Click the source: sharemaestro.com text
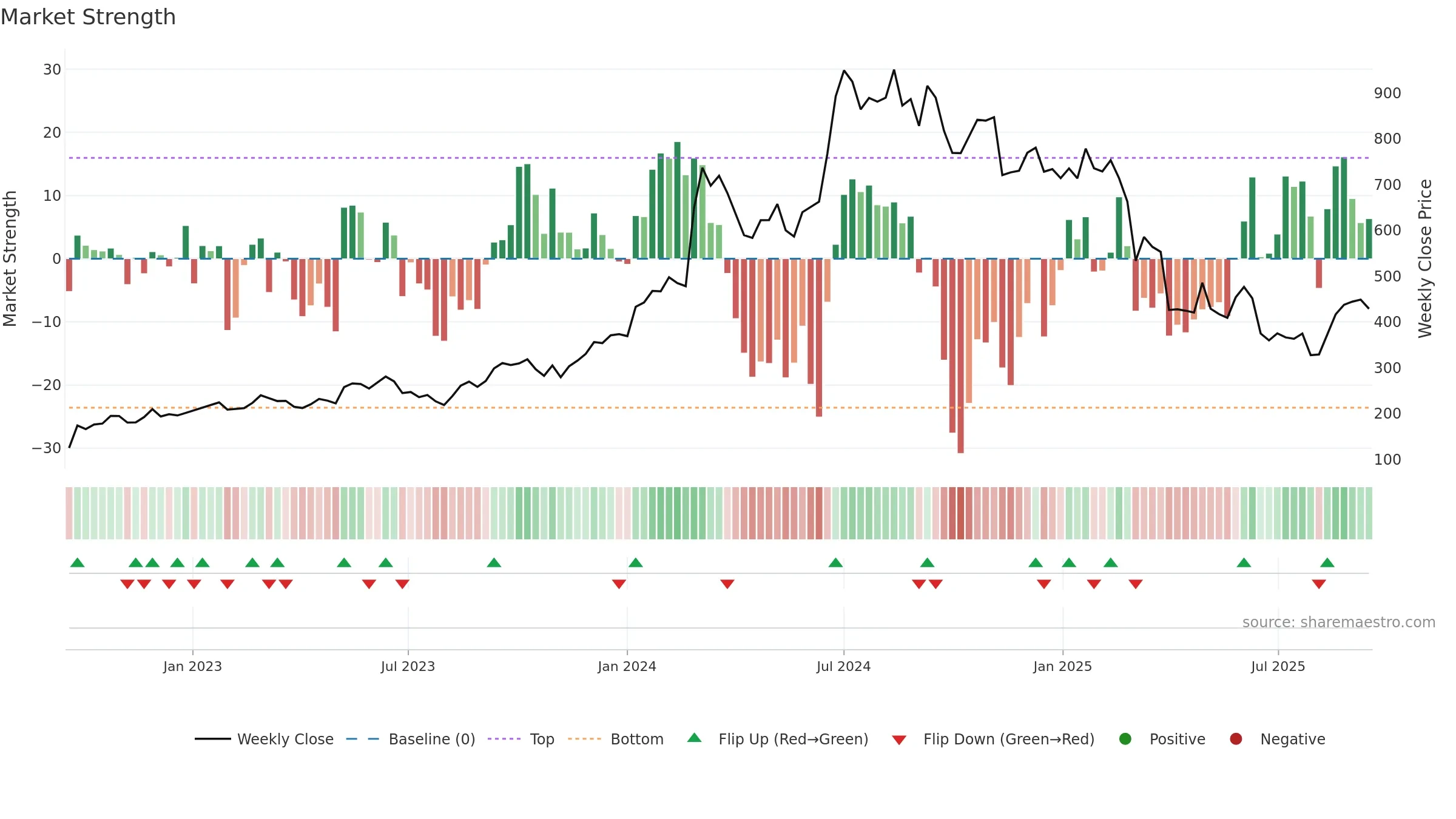Image resolution: width=1456 pixels, height=819 pixels. tap(1339, 622)
